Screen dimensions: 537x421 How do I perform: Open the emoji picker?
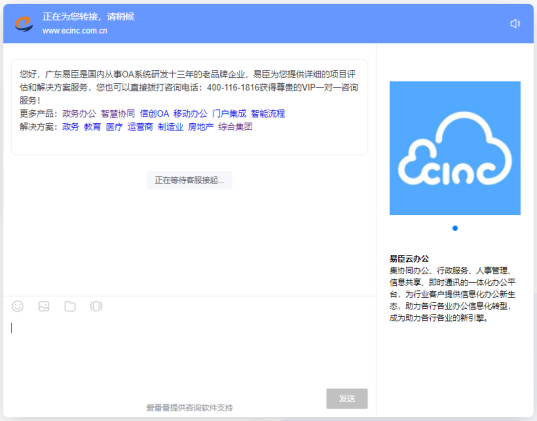coord(18,306)
